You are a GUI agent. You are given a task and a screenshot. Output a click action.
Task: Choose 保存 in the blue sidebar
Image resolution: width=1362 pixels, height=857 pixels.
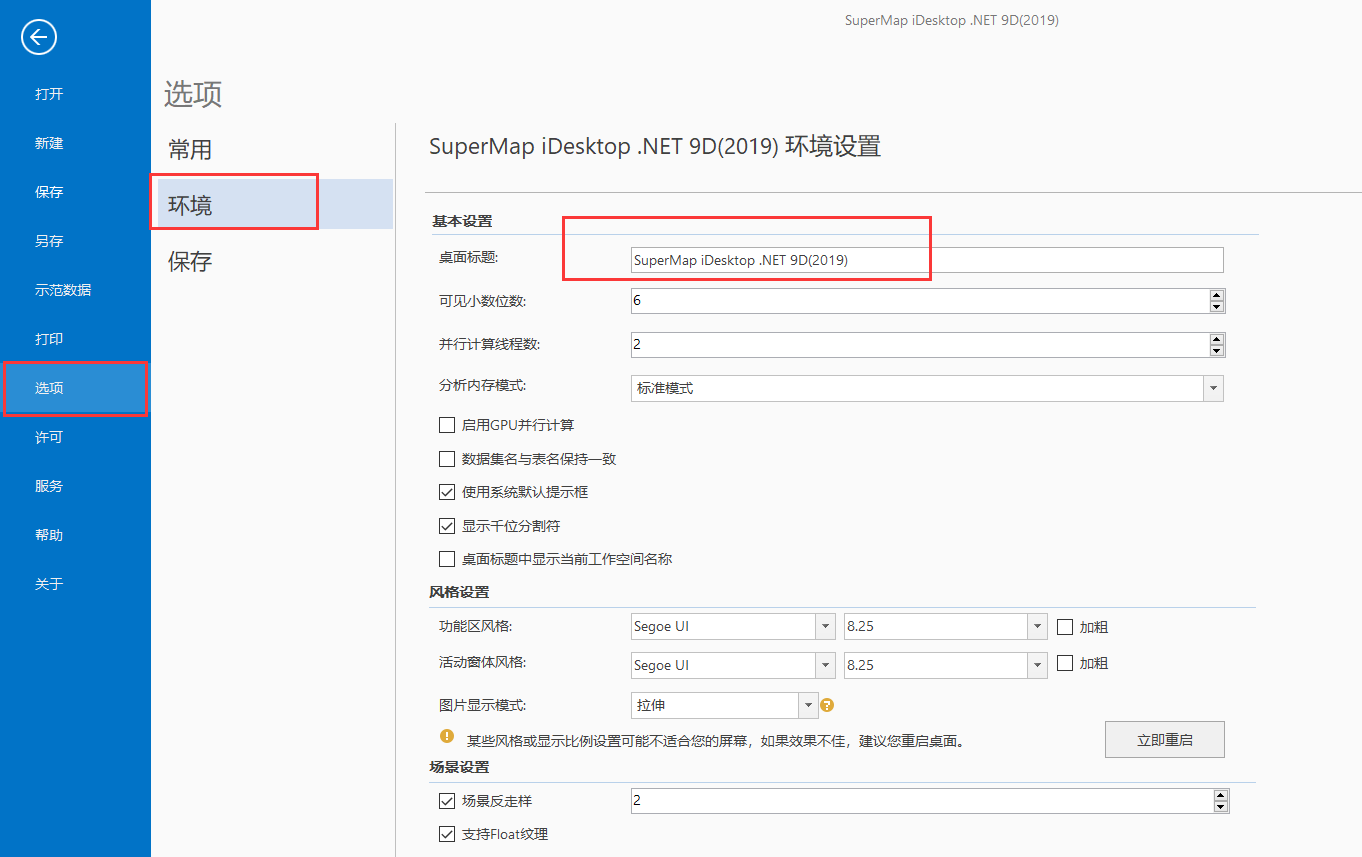click(x=49, y=192)
